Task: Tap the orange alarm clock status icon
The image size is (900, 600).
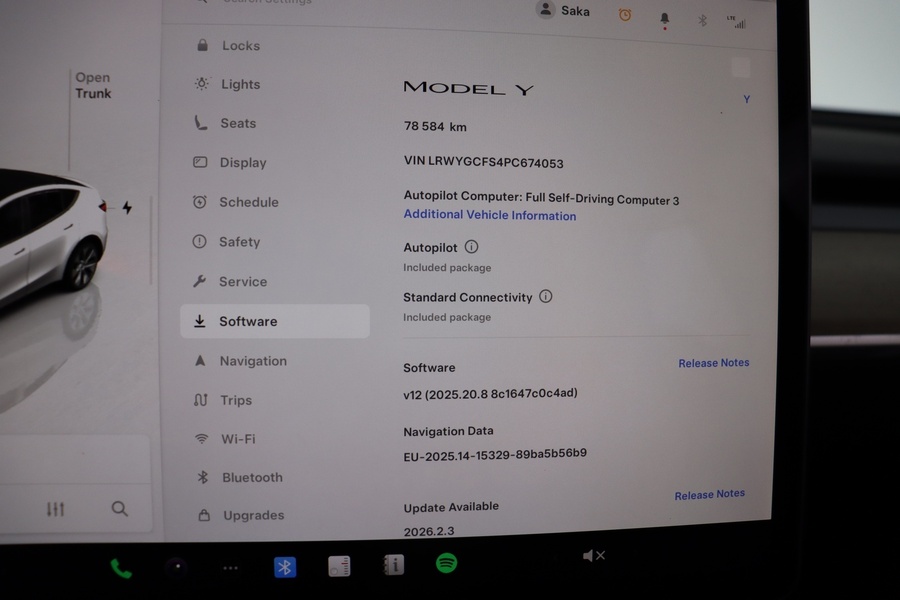Action: (x=625, y=15)
